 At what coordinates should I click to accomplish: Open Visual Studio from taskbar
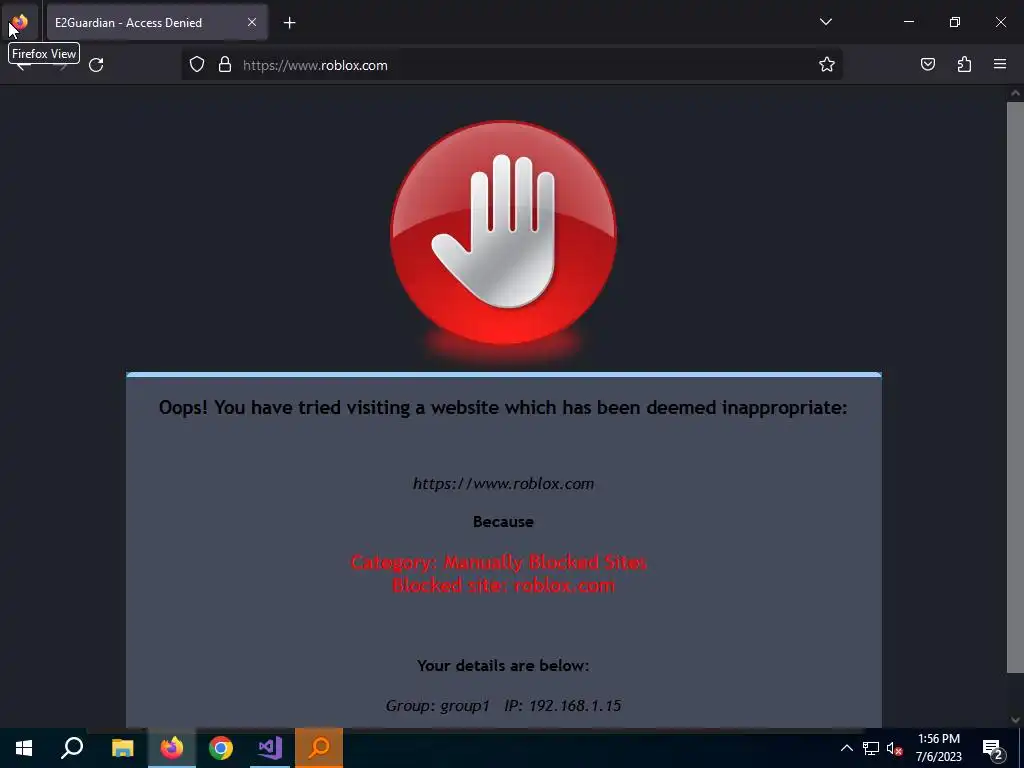(270, 748)
